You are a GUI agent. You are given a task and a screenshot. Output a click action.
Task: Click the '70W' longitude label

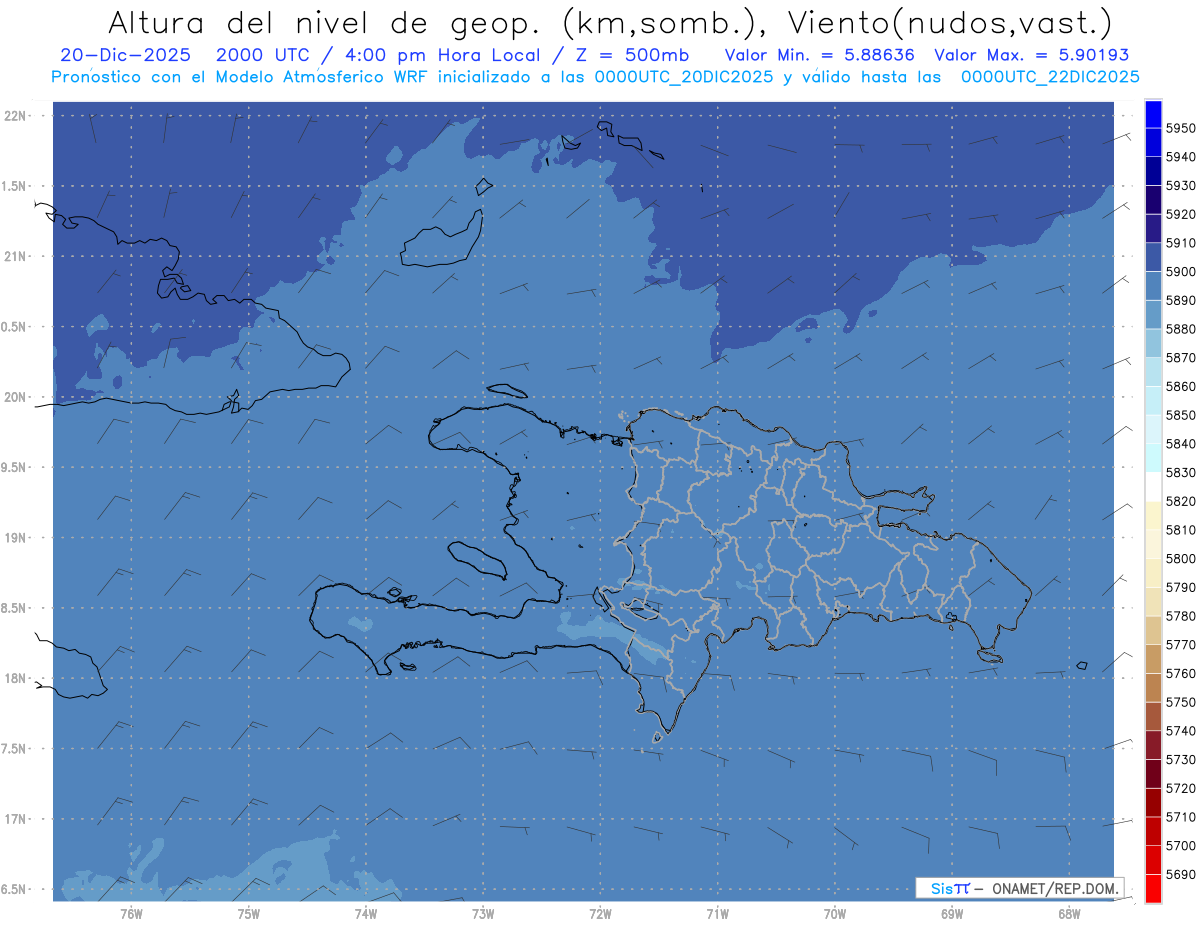[x=835, y=914]
